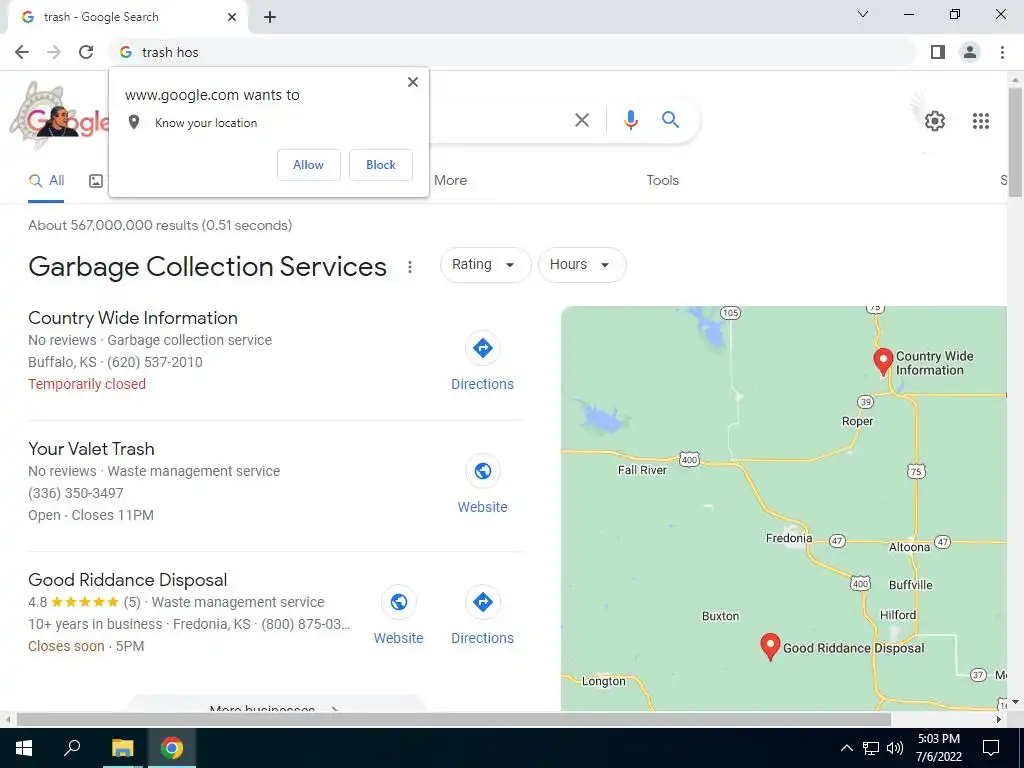The width and height of the screenshot is (1024, 768).
Task: Switch to the Images tab icon
Action: tap(96, 181)
